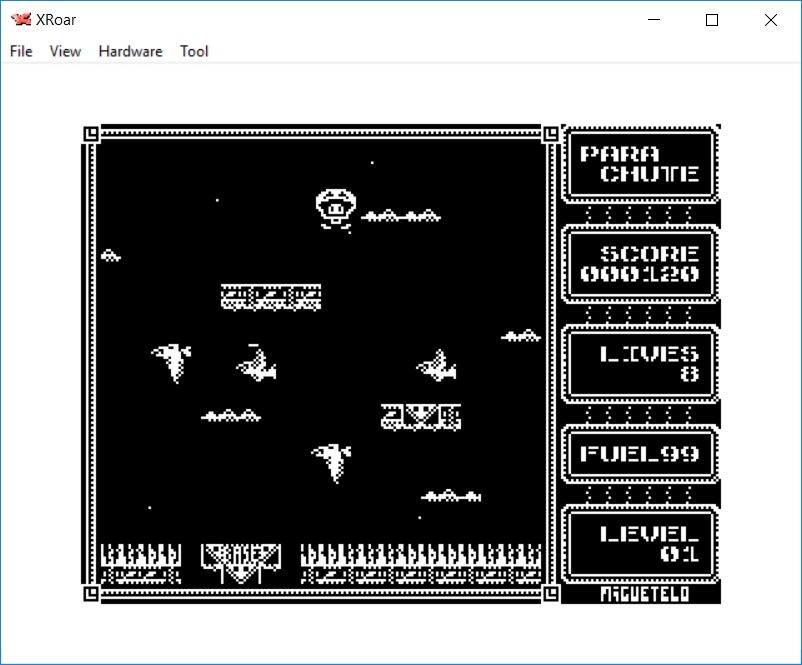Click the PARA CHUTE title panel
This screenshot has height=665, width=802.
641,164
